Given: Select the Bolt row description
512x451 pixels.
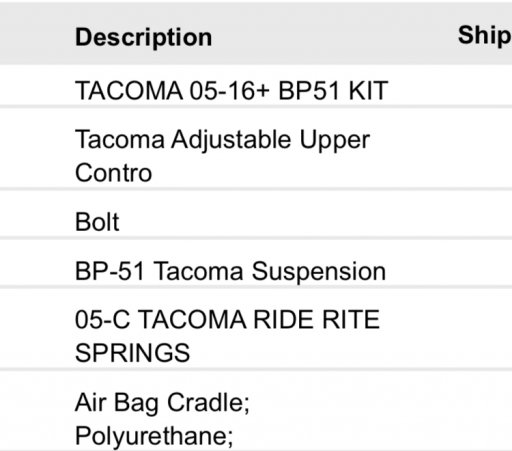Looking at the screenshot, I should click(x=97, y=222).
